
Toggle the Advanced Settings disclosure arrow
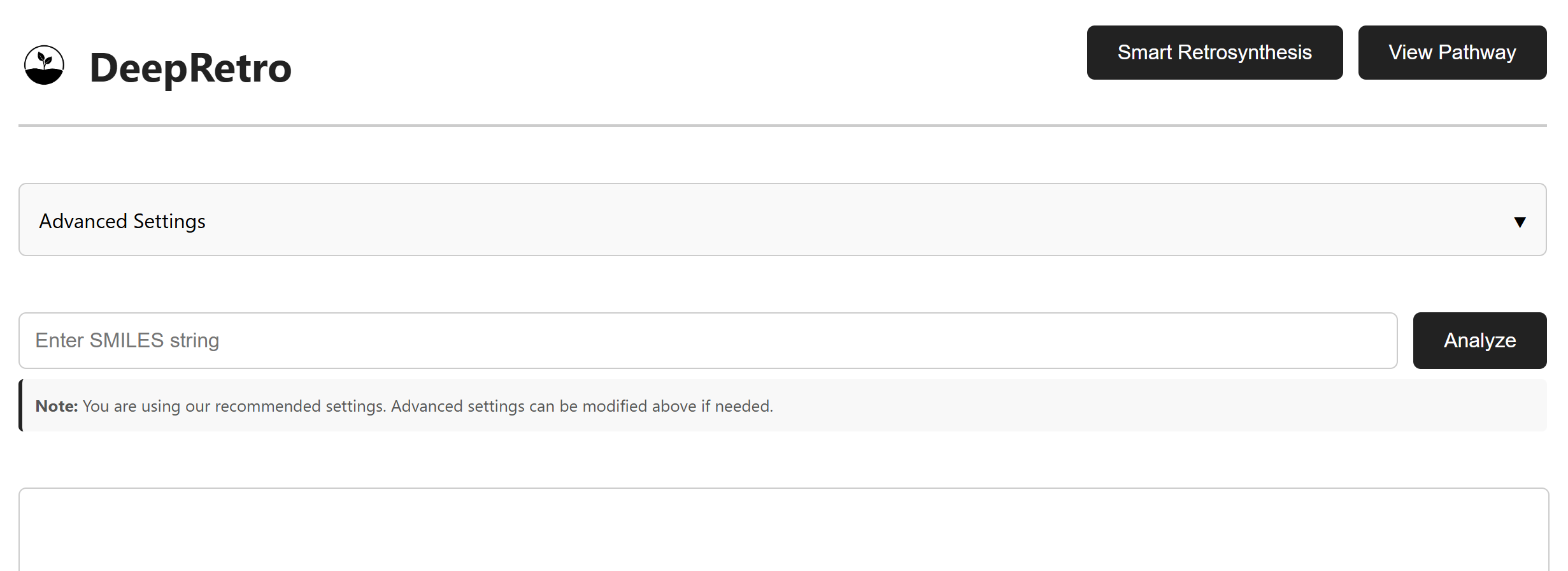click(x=1520, y=222)
